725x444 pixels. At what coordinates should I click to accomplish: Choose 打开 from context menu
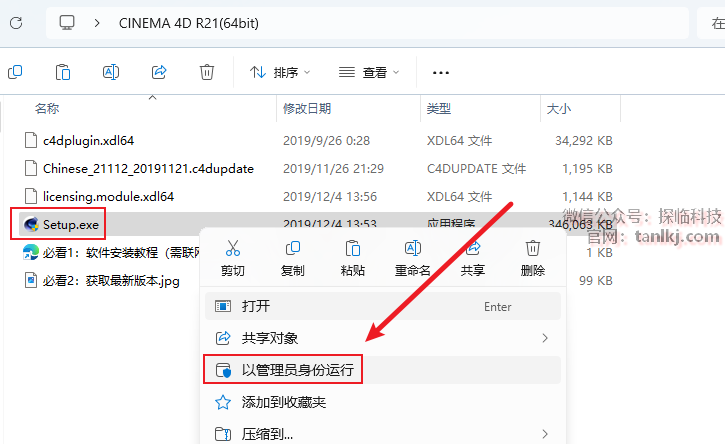pos(383,306)
